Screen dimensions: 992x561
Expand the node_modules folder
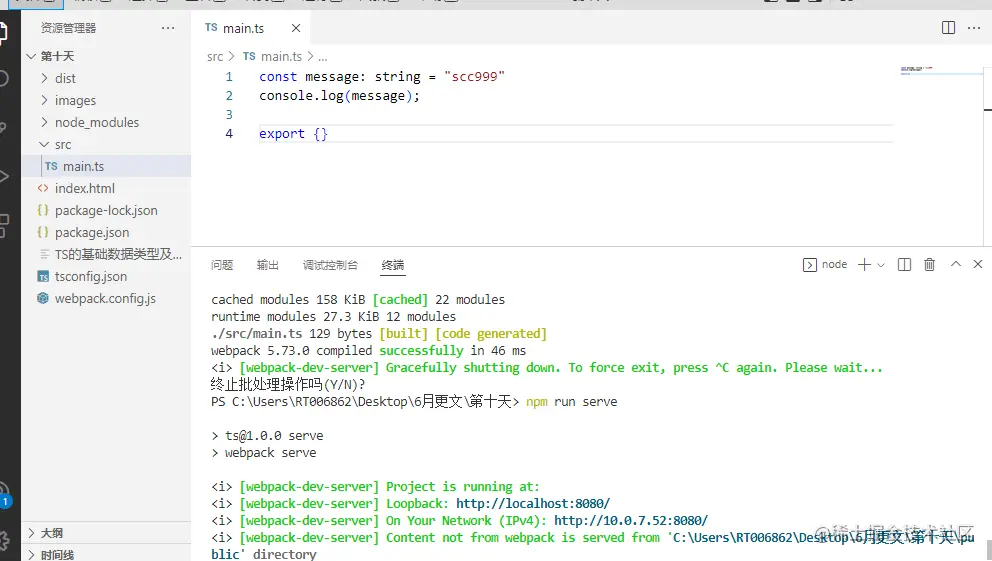(106, 122)
